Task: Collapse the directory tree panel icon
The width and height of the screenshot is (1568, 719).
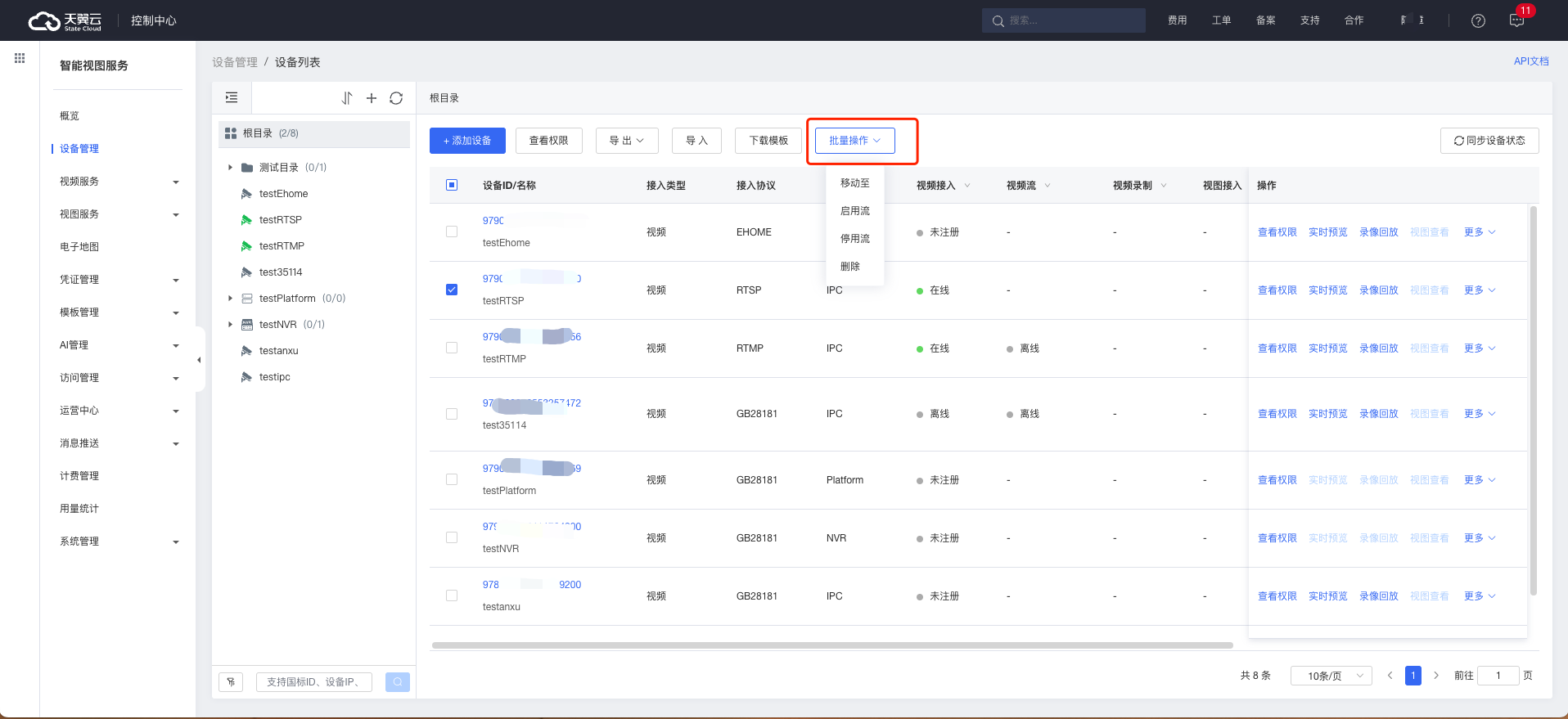Action: [x=232, y=97]
